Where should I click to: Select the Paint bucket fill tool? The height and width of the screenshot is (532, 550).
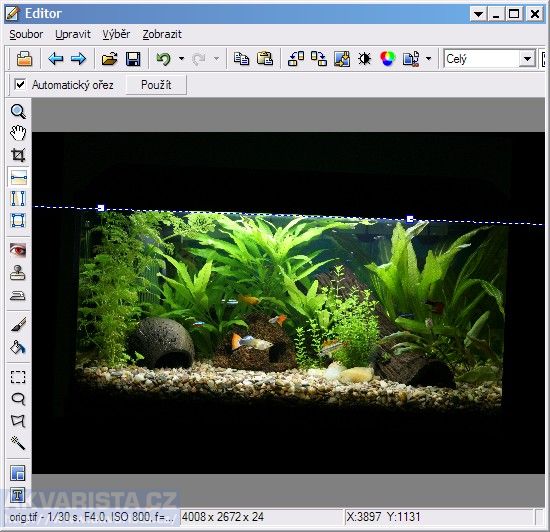[x=18, y=348]
